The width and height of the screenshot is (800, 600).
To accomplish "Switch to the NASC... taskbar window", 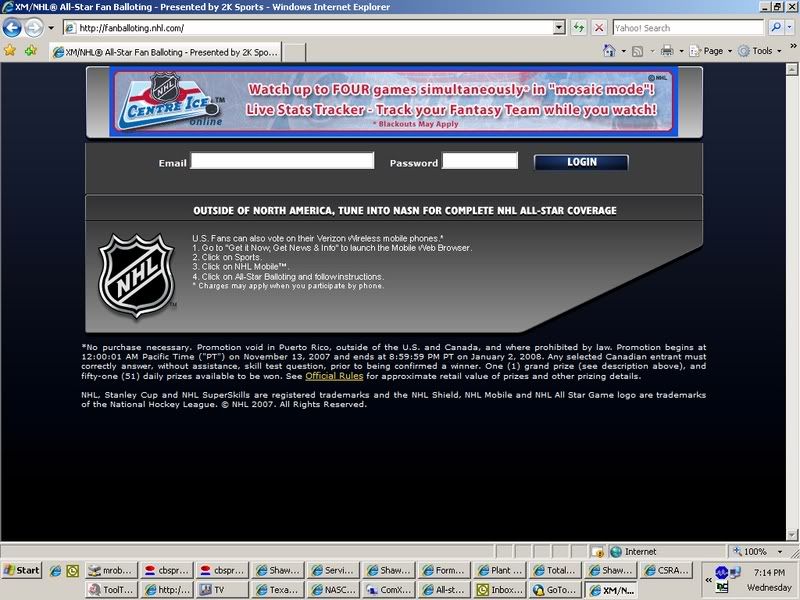I will 332,590.
